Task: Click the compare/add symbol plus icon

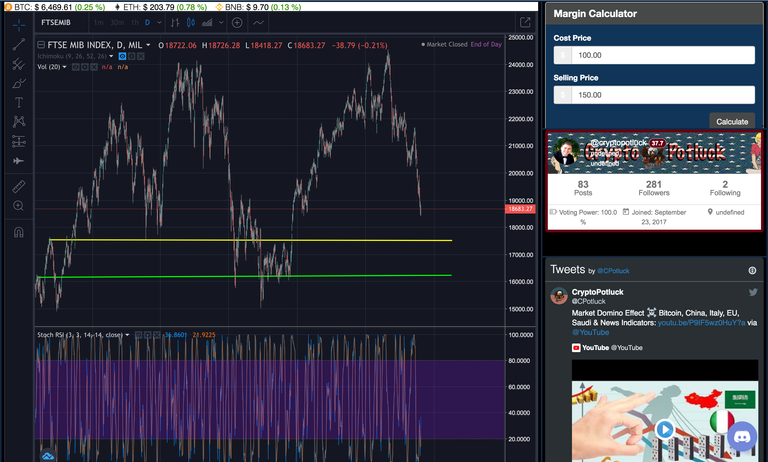Action: (234, 22)
